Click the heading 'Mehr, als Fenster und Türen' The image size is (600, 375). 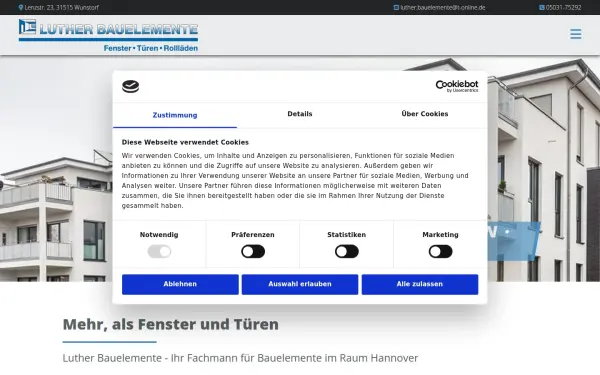coord(171,324)
